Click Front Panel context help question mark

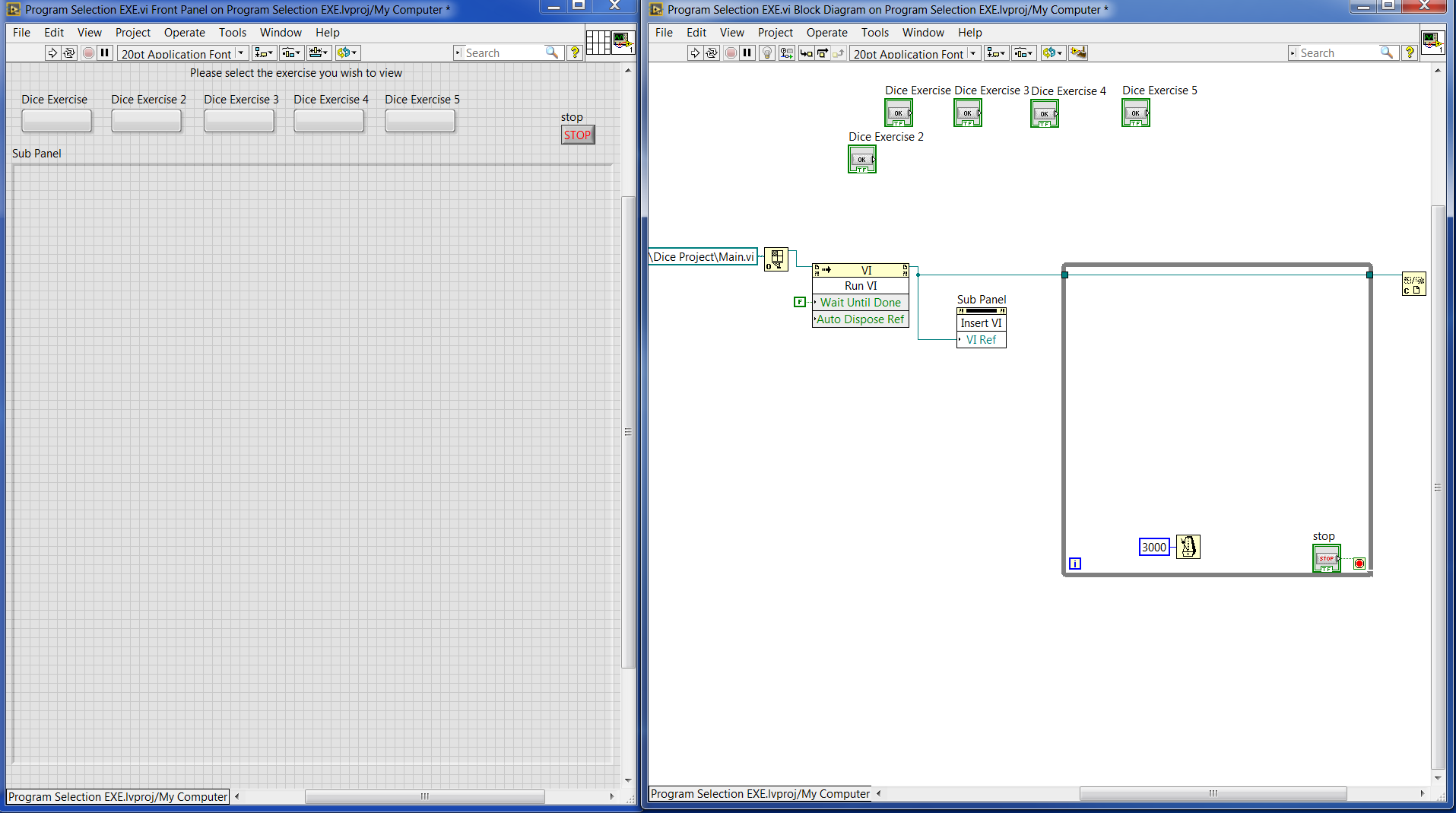[575, 52]
